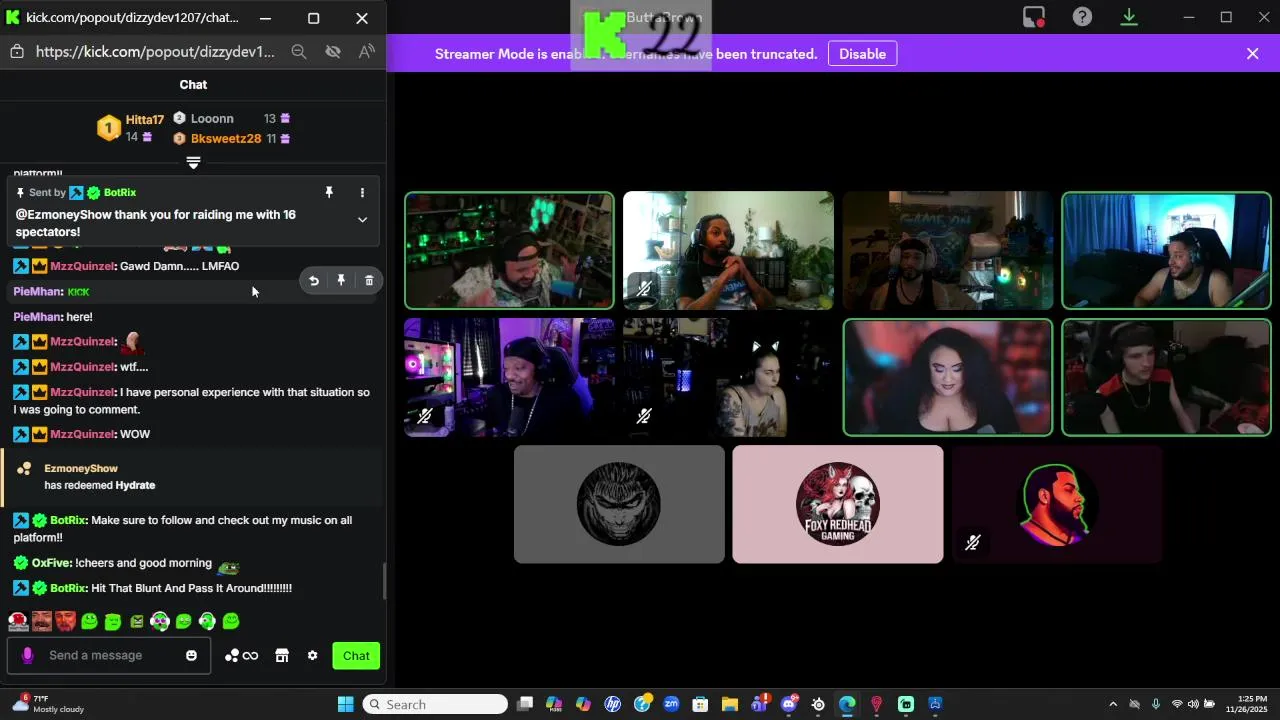Open Discord help question mark
Viewport: 1280px width, 720px height.
tap(1082, 17)
